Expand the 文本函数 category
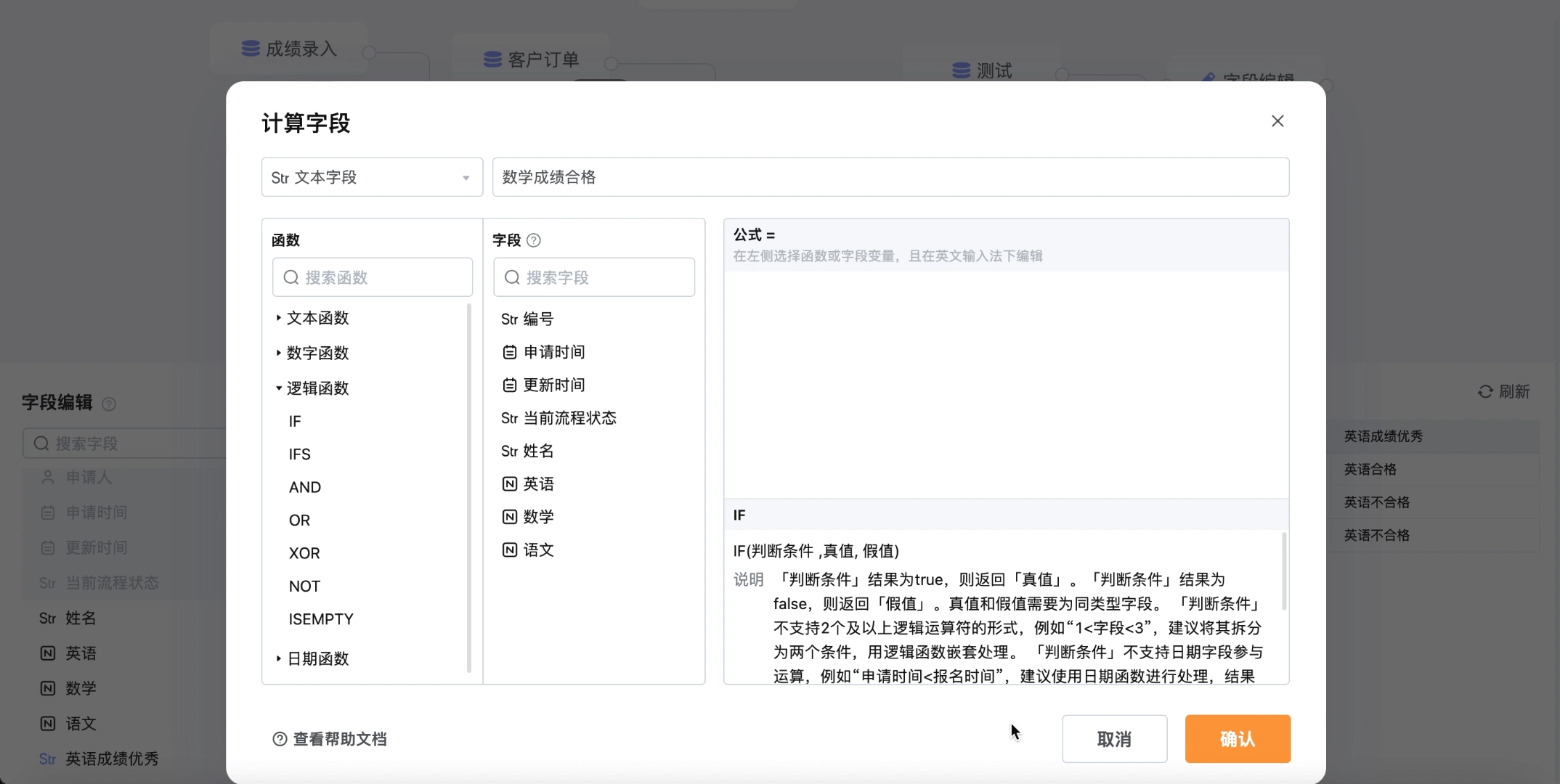1560x784 pixels. (x=317, y=318)
